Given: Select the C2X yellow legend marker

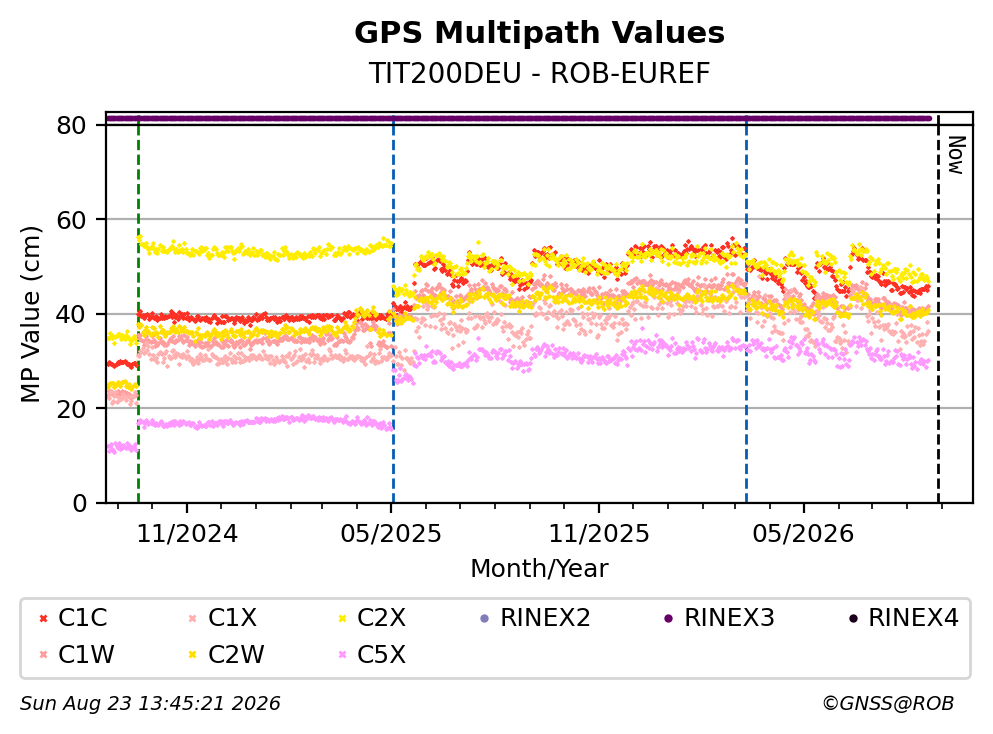Looking at the screenshot, I should point(343,618).
